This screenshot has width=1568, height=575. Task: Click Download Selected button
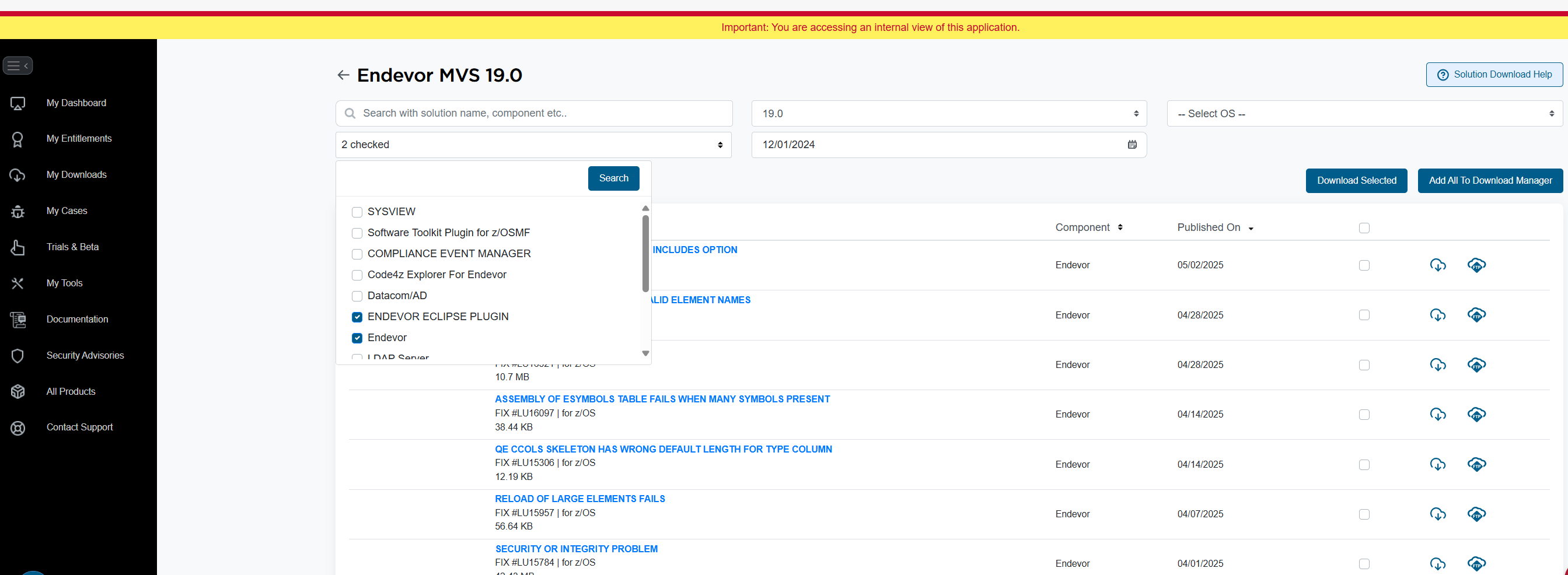point(1356,181)
